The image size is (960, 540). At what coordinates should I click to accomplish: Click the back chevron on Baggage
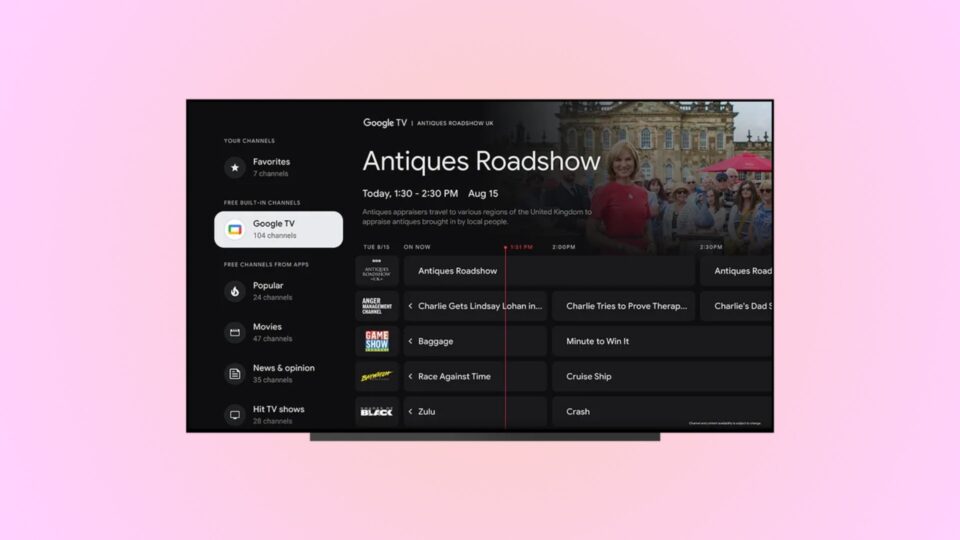coord(411,342)
